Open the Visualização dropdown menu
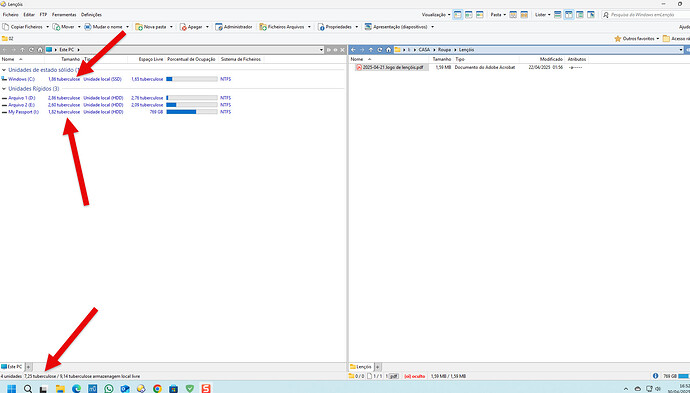690x393 pixels. pyautogui.click(x=436, y=15)
